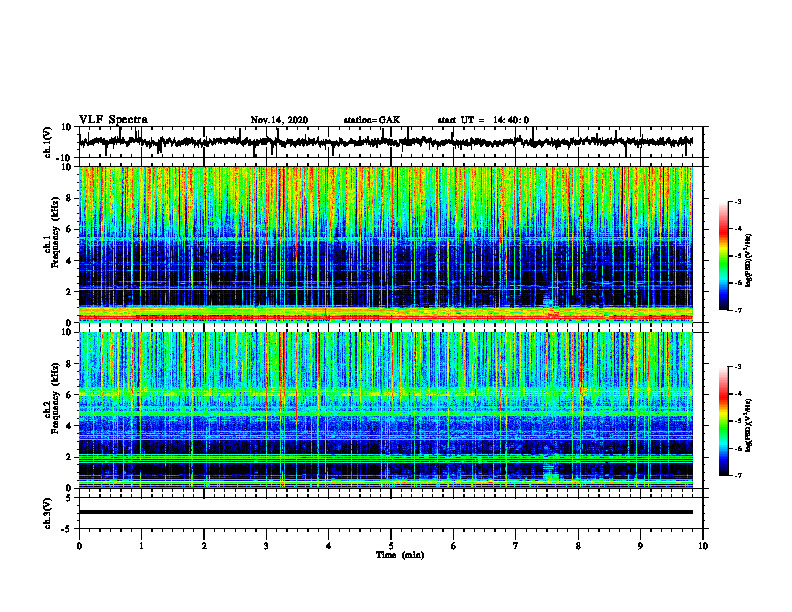The height and width of the screenshot is (612, 792).
Task: Click the ch.1 "Frequency (kHz)" axis label
Action: point(54,232)
